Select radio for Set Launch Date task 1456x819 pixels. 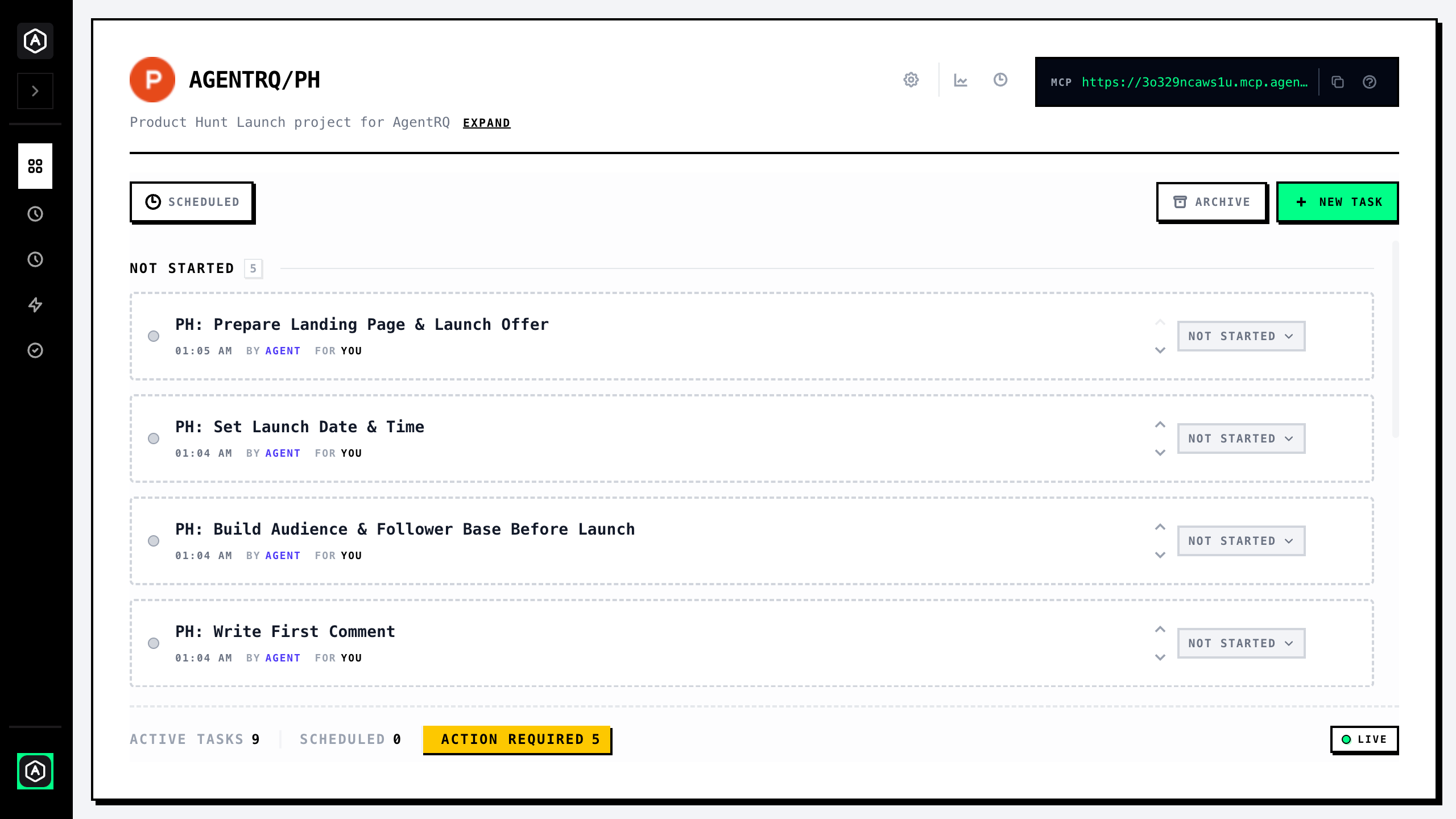point(154,439)
